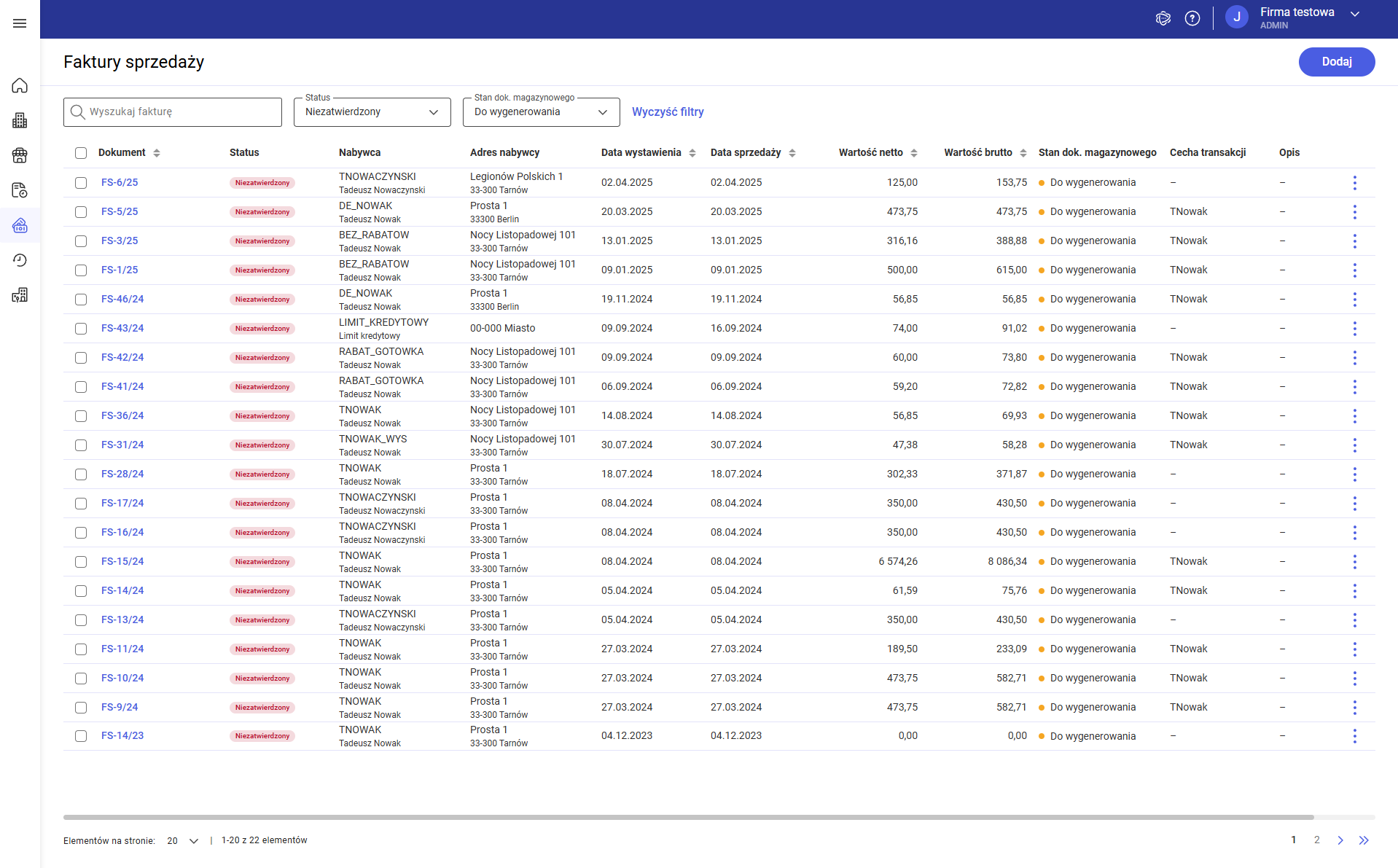This screenshot has width=1398, height=868.
Task: Open the company building icon in sidebar
Action: click(x=20, y=120)
